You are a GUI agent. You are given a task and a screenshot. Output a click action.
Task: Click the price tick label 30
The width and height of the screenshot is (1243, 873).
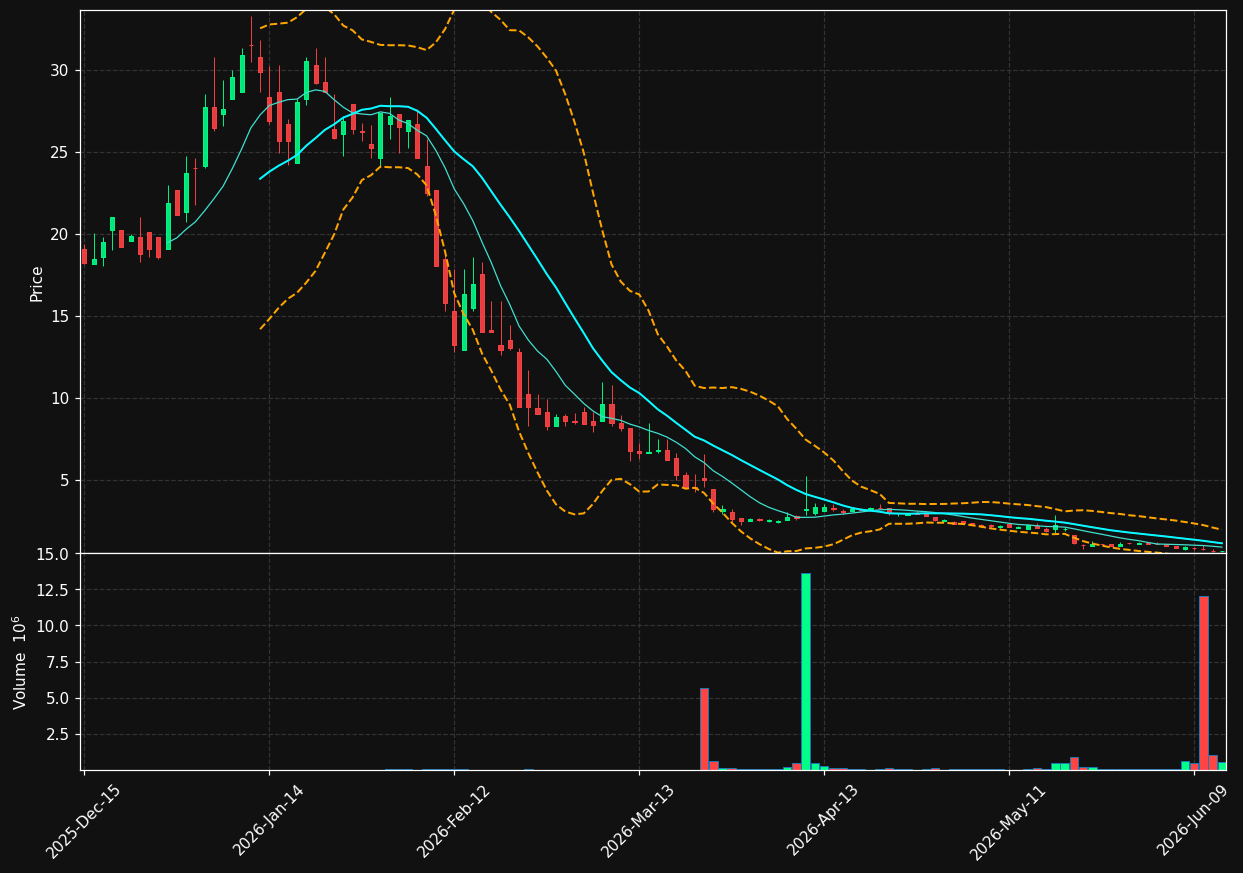[60, 71]
